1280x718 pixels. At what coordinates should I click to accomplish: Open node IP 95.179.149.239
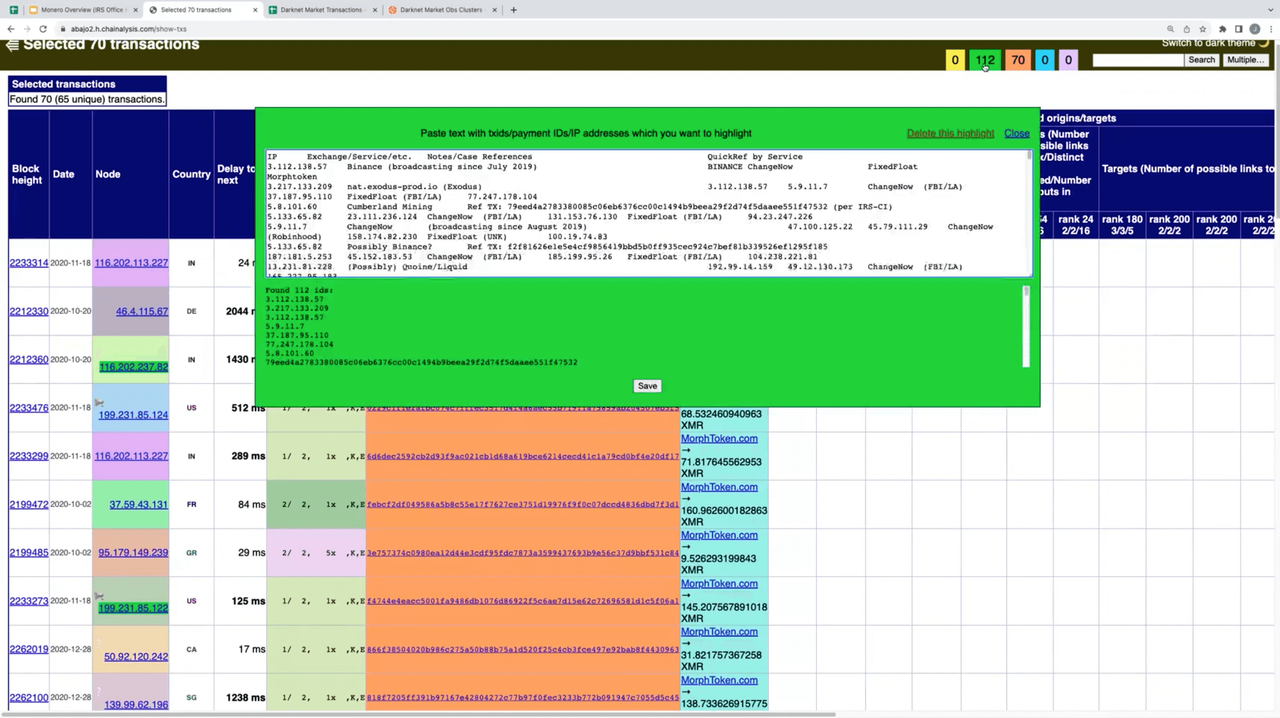tap(133, 553)
